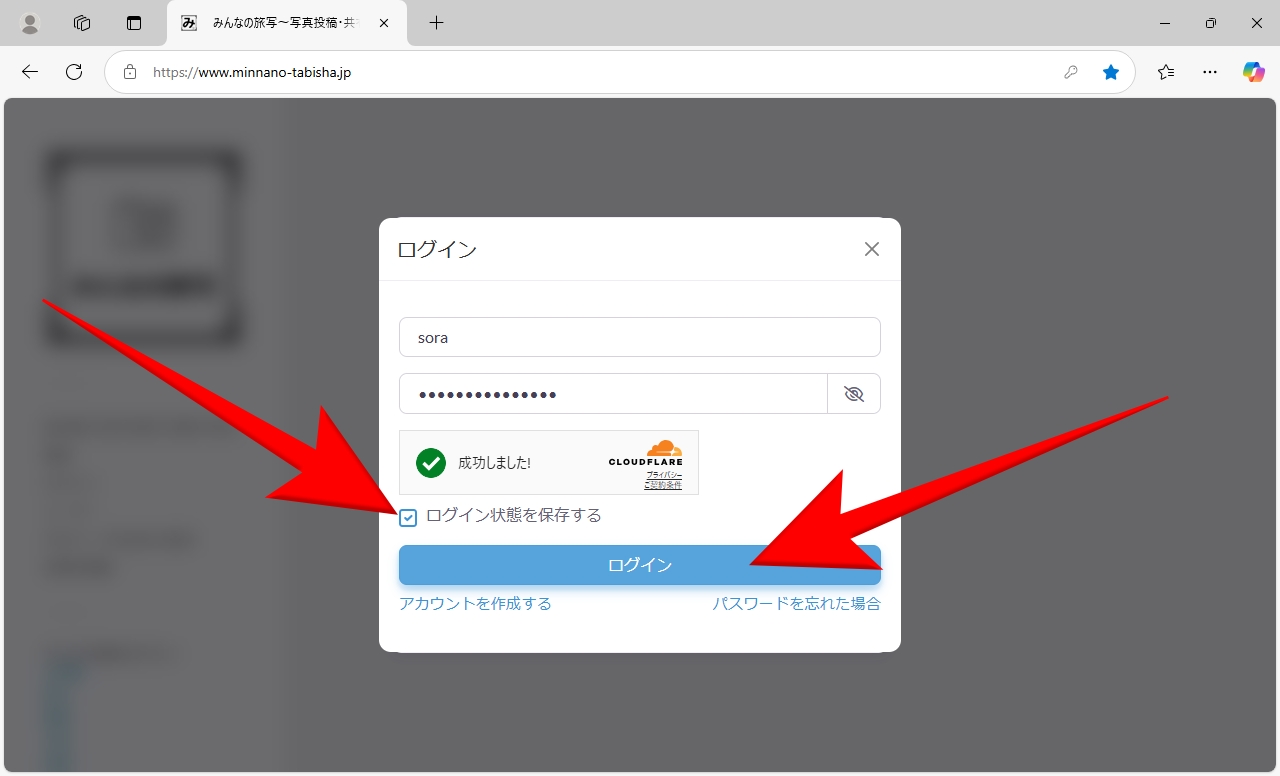Open a new tab with plus button
The height and width of the screenshot is (776, 1280).
(436, 23)
